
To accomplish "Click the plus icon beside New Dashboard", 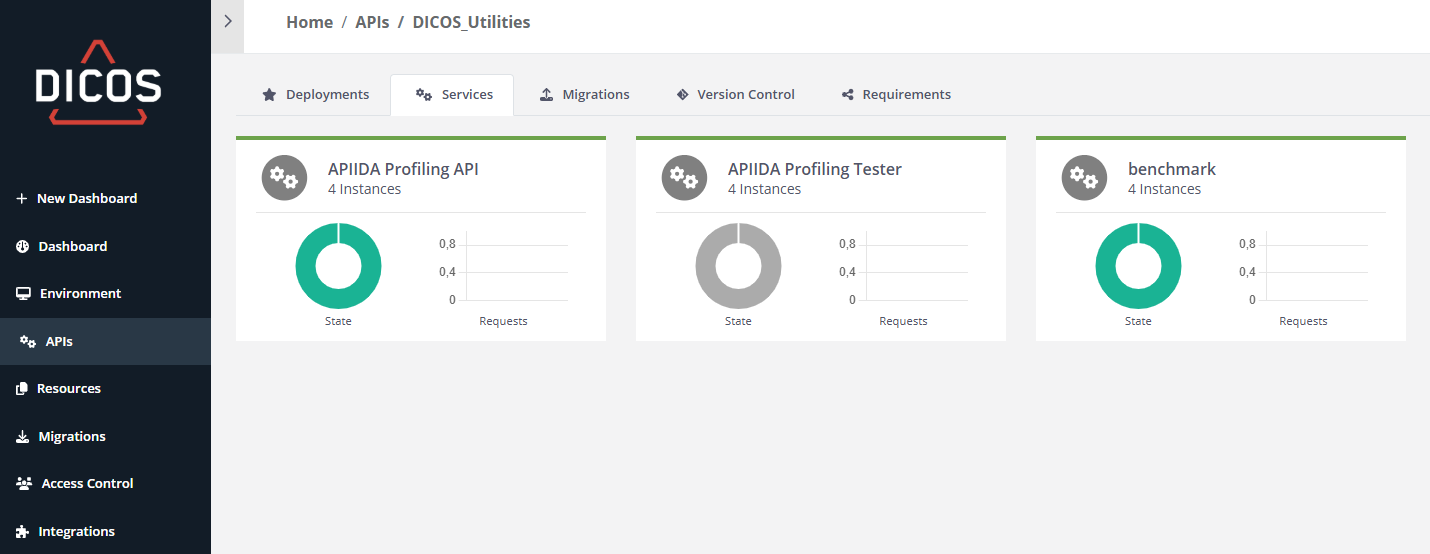I will [x=22, y=199].
